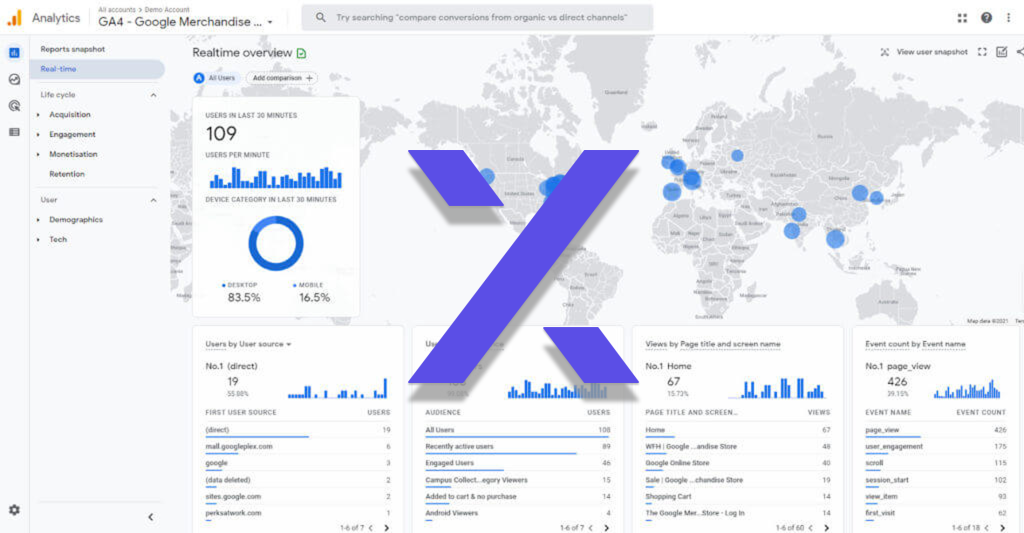
Task: Go to previous page in Views by Page title card
Action: (811, 528)
